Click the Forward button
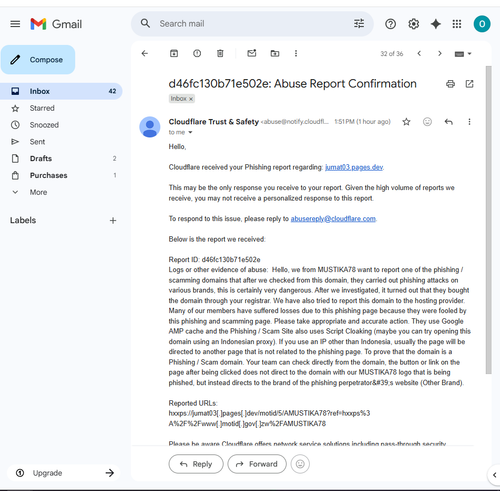This screenshot has height=491, width=500. point(257,464)
